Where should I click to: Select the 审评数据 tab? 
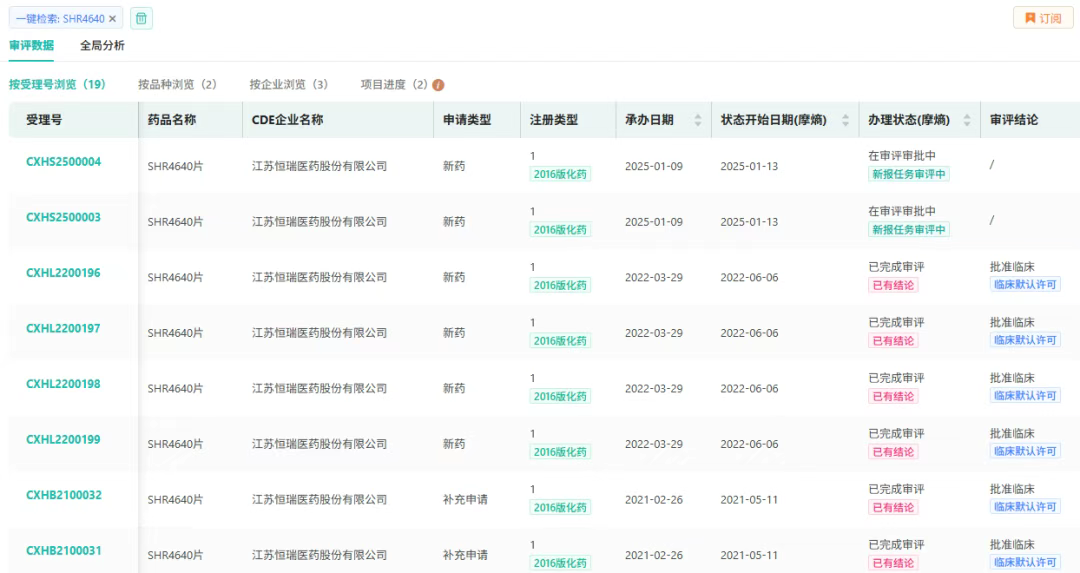pos(31,46)
